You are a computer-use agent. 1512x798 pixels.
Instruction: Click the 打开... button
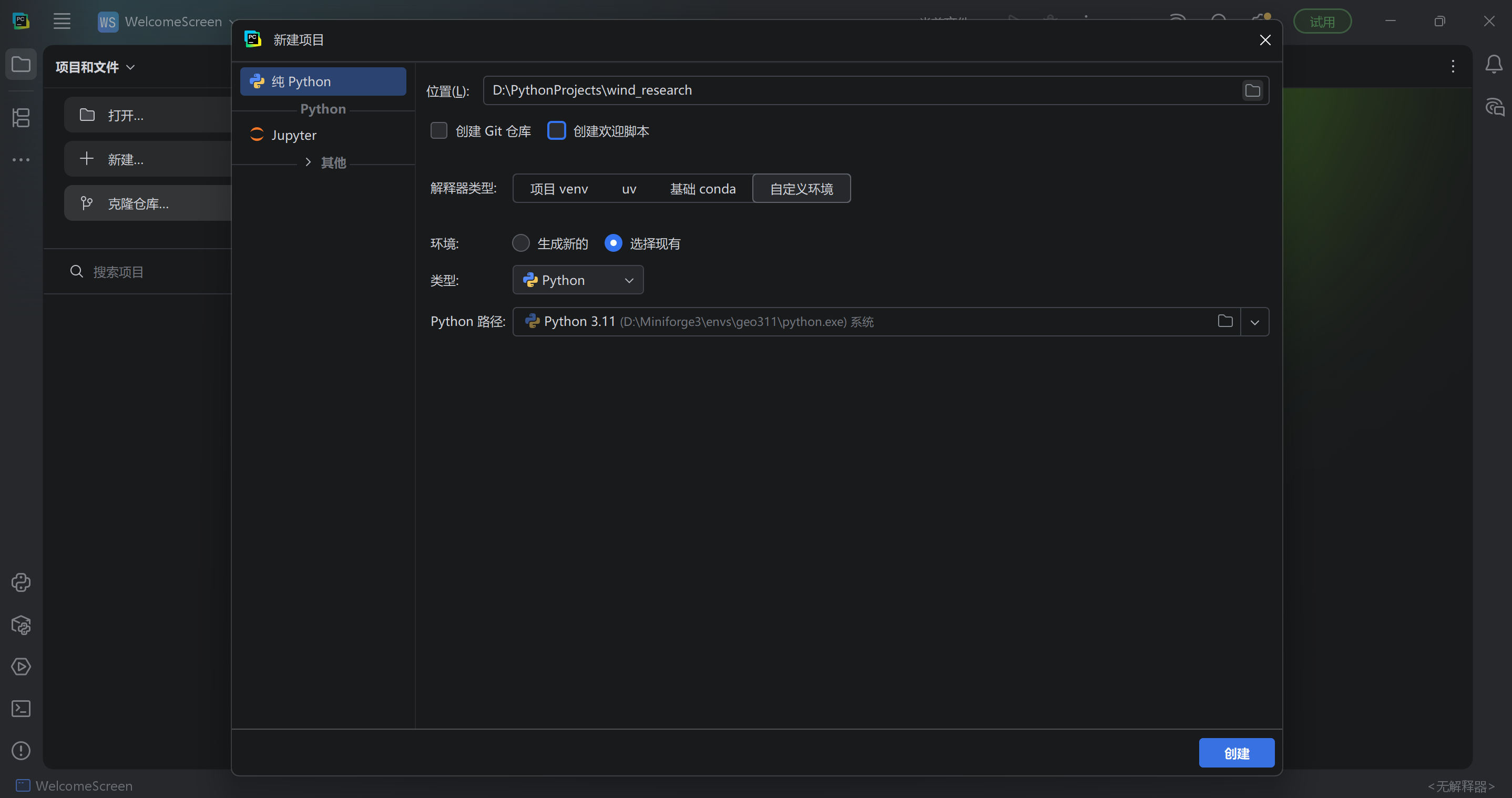(x=148, y=115)
